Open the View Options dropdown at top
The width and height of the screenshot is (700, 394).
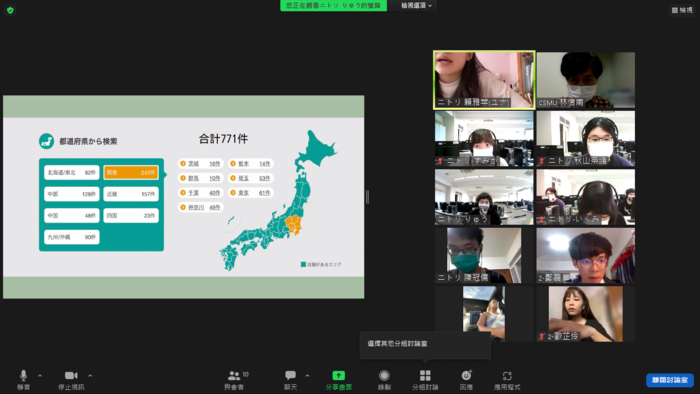click(x=416, y=5)
